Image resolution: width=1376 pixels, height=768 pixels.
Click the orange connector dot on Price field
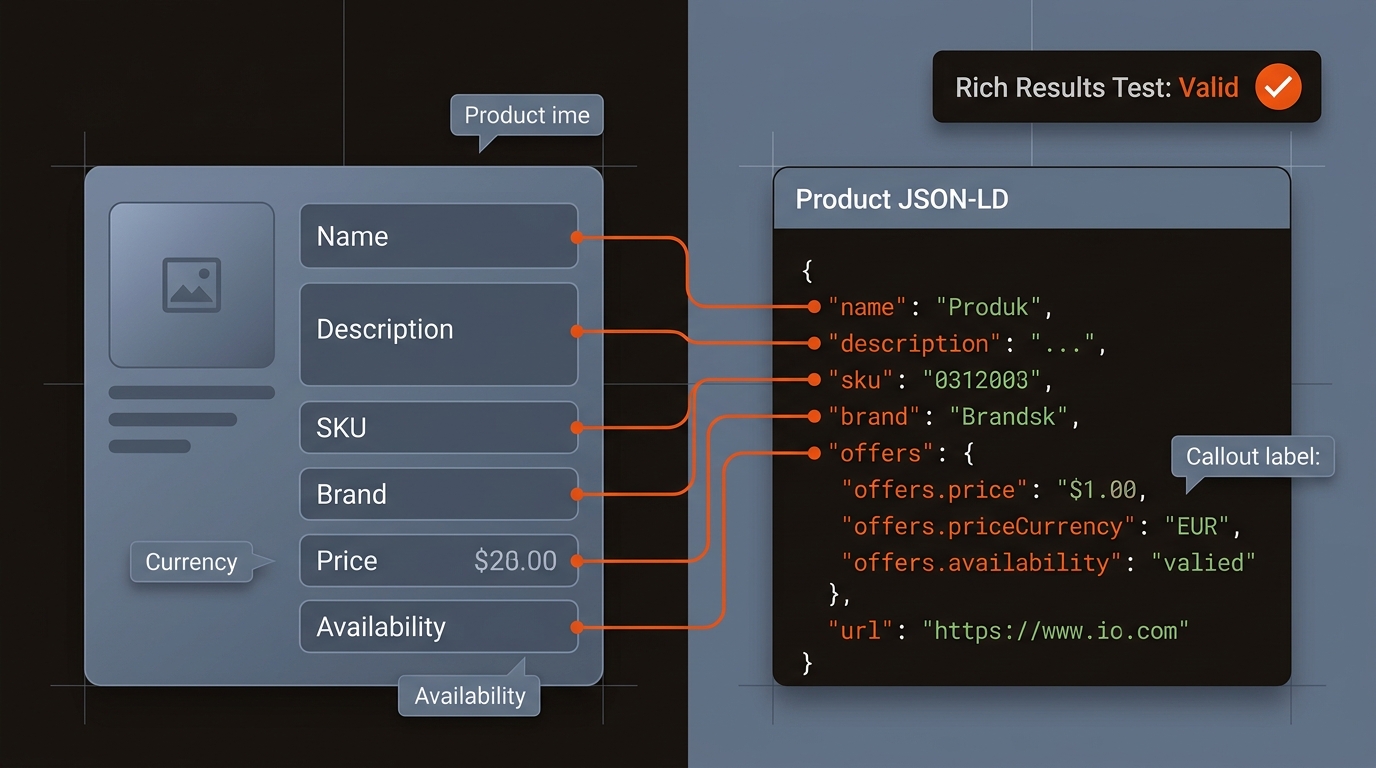coord(577,561)
